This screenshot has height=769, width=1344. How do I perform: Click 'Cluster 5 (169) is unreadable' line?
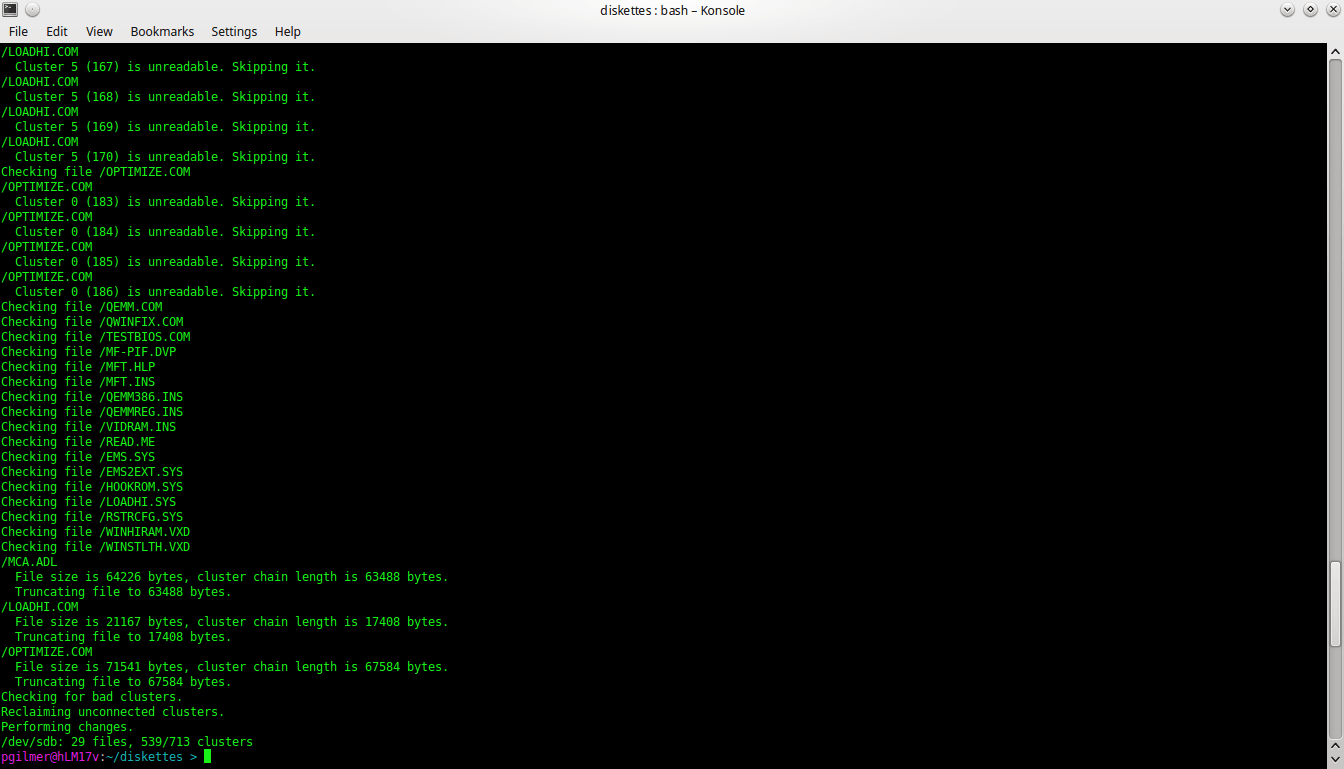[x=165, y=127]
